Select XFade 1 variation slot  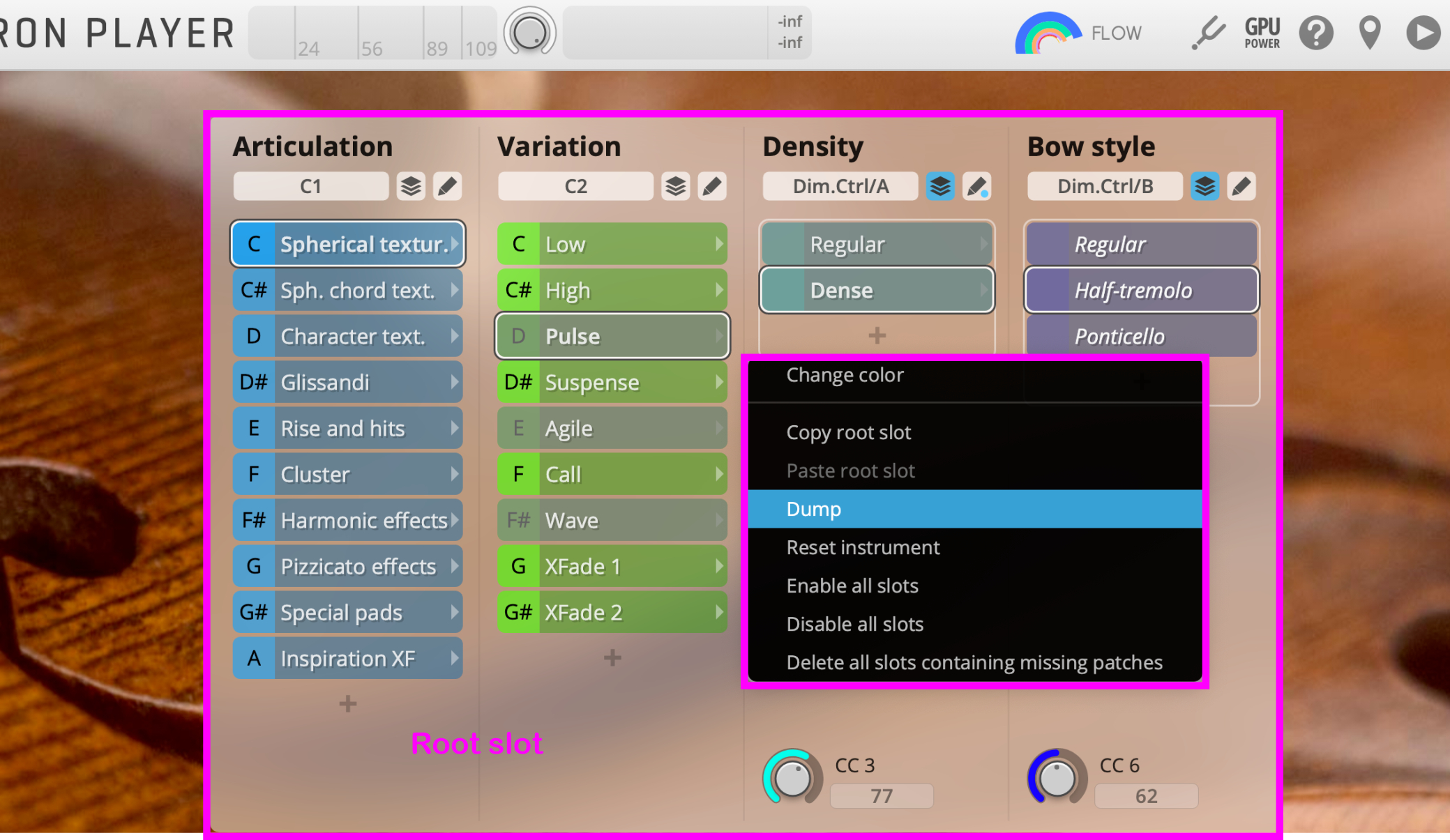click(612, 566)
